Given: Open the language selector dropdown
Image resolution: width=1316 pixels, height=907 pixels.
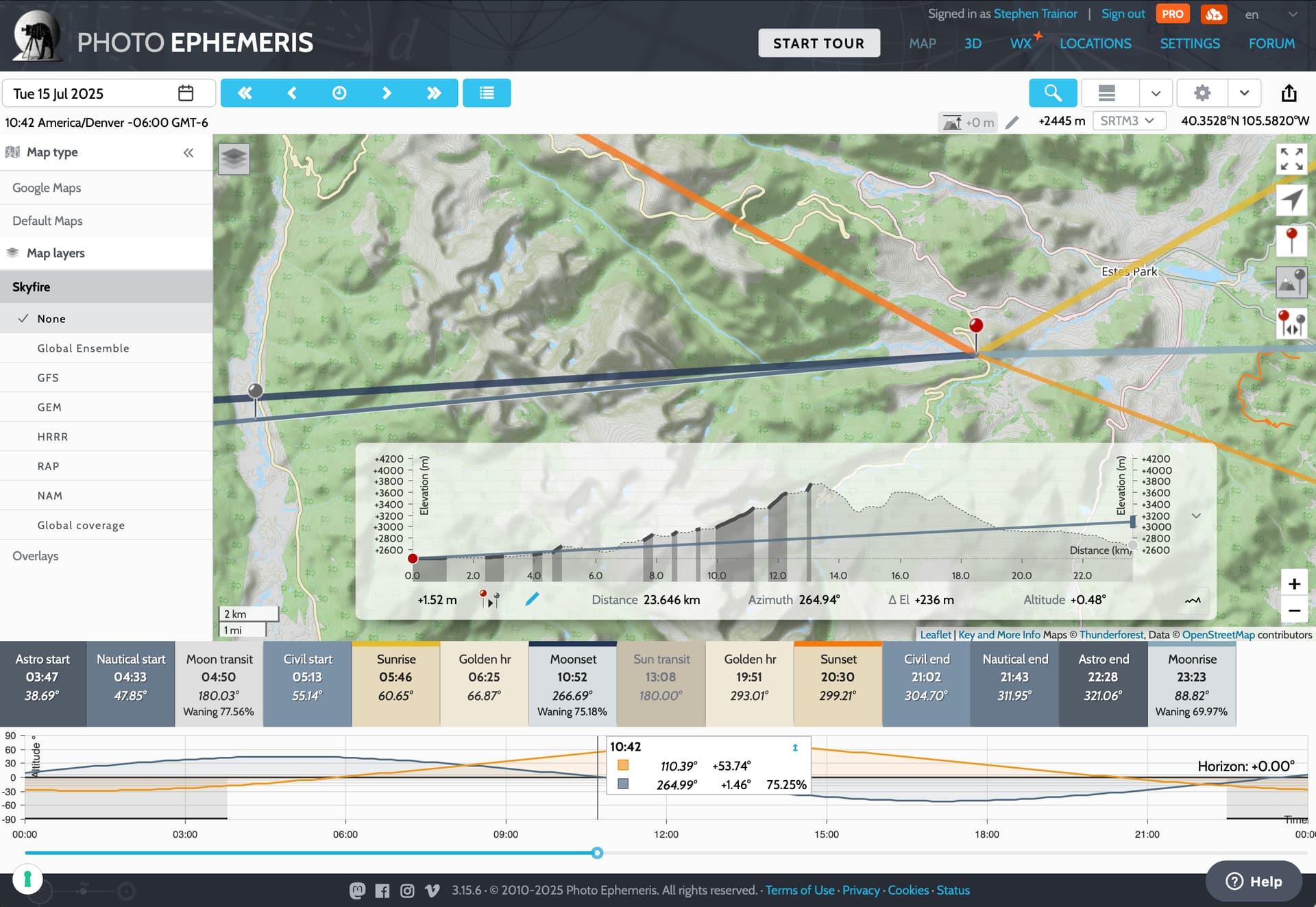Looking at the screenshot, I should (1271, 14).
